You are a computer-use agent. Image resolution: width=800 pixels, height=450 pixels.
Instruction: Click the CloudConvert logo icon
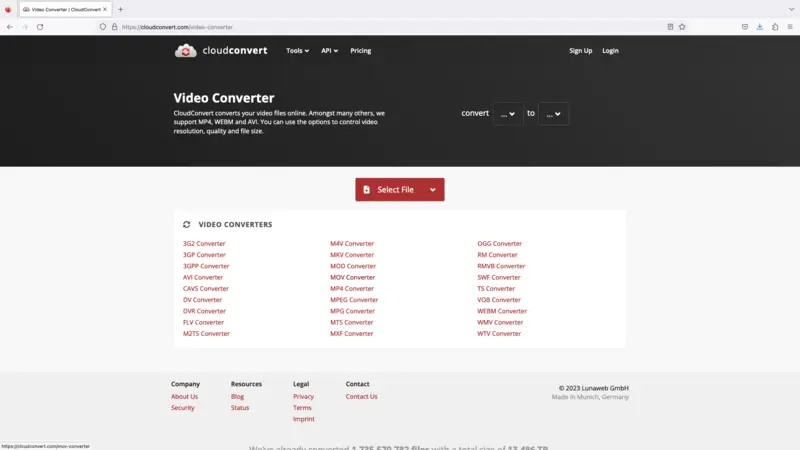[185, 51]
